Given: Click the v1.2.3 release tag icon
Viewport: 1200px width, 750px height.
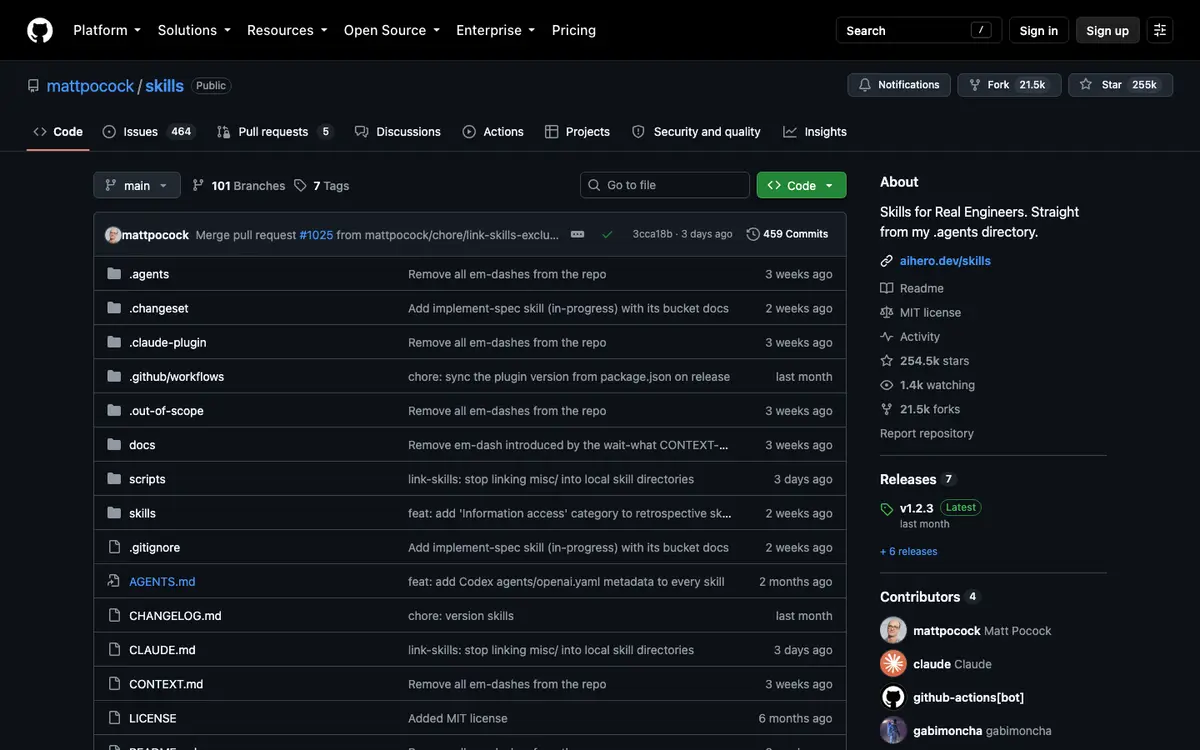Looking at the screenshot, I should point(887,509).
